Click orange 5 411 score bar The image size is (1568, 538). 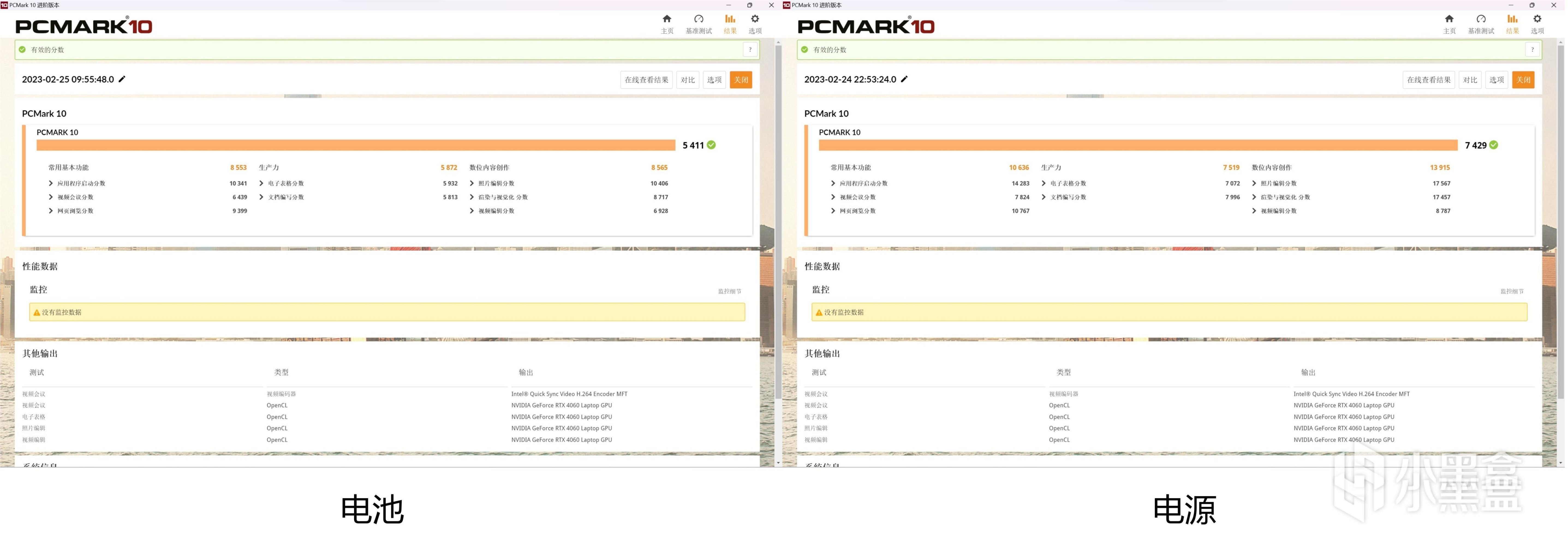pos(356,145)
